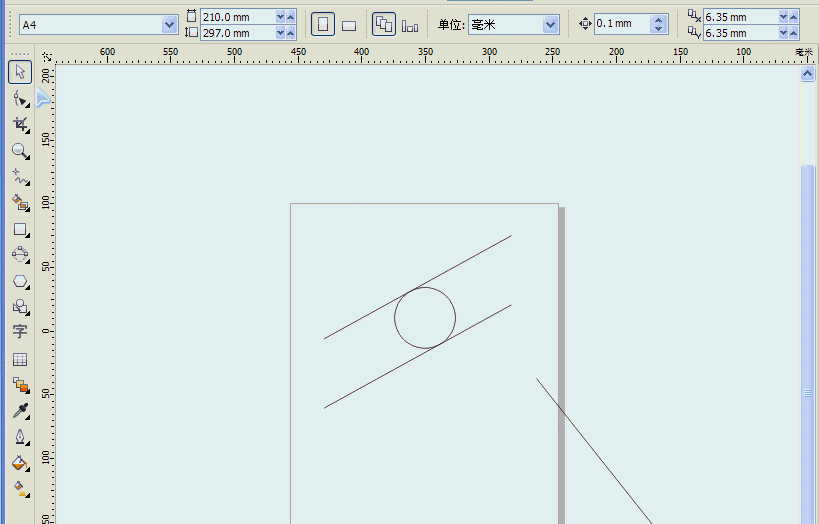Screen dimensions: 819x524
Task: Select the Freehand curve tool
Action: coord(20,177)
